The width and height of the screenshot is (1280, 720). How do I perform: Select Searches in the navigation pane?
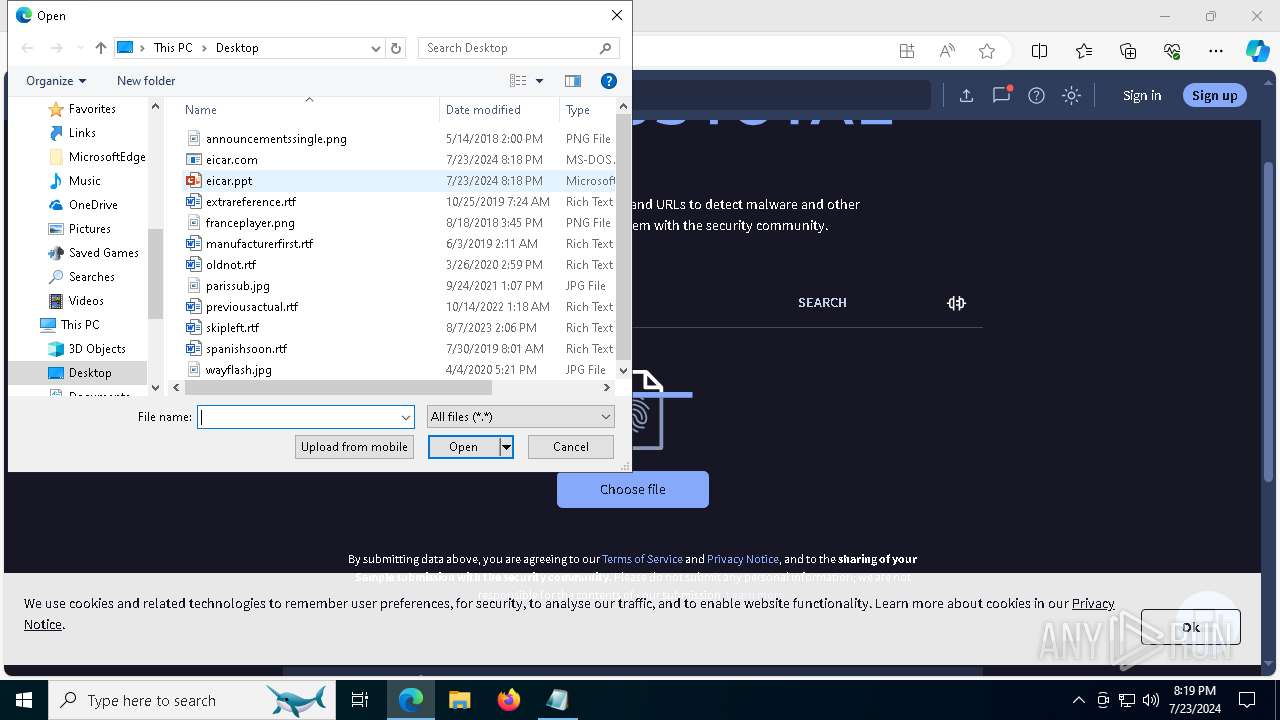click(x=91, y=277)
